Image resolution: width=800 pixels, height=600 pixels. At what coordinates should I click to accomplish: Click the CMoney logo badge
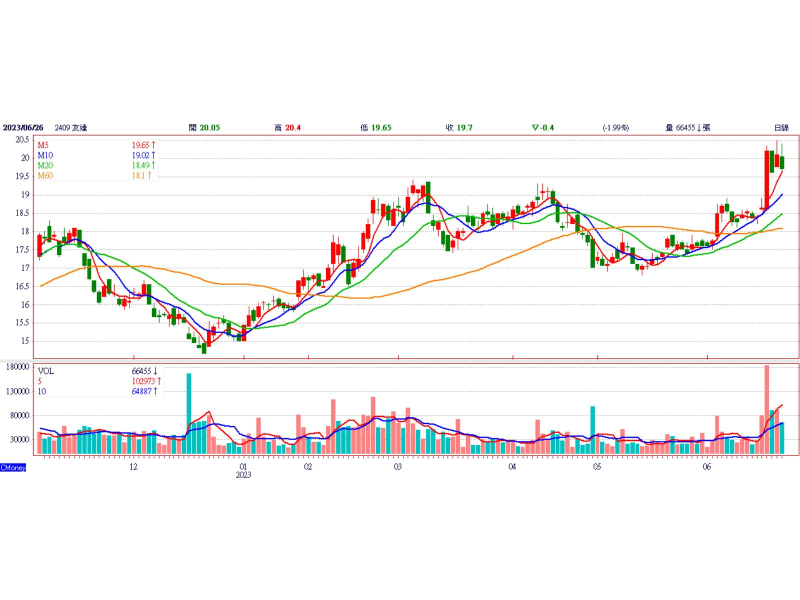pos(13,467)
